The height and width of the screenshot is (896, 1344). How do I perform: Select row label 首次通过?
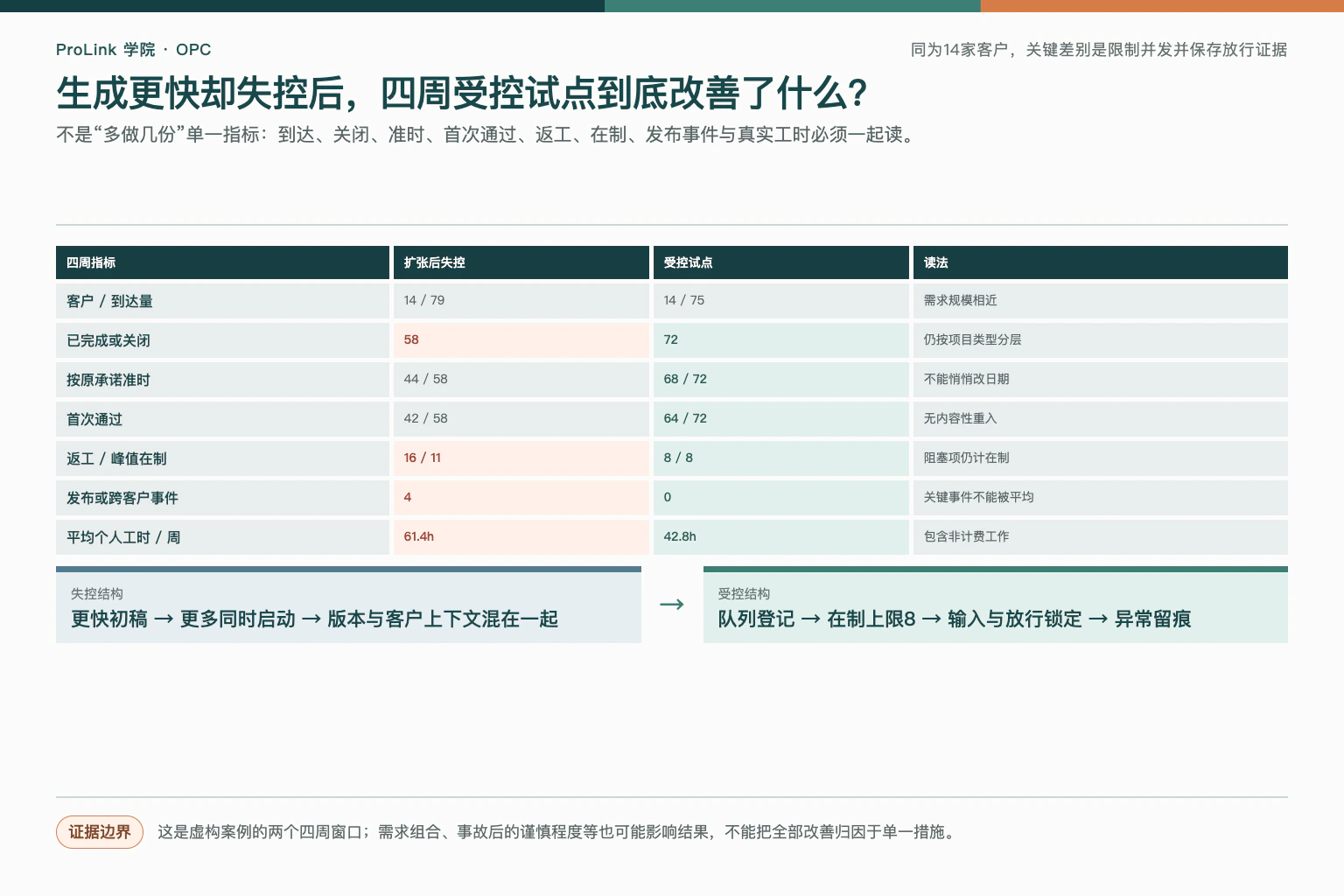pos(94,419)
